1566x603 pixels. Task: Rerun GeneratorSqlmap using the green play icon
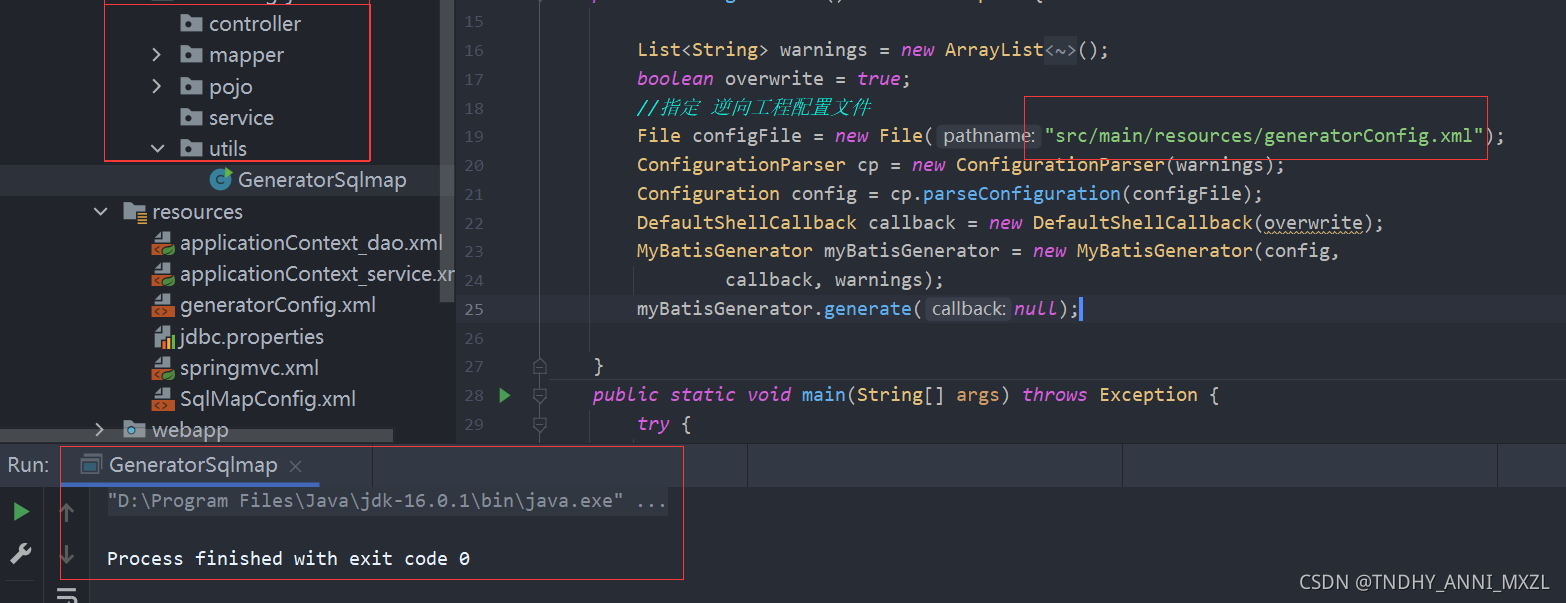point(20,511)
